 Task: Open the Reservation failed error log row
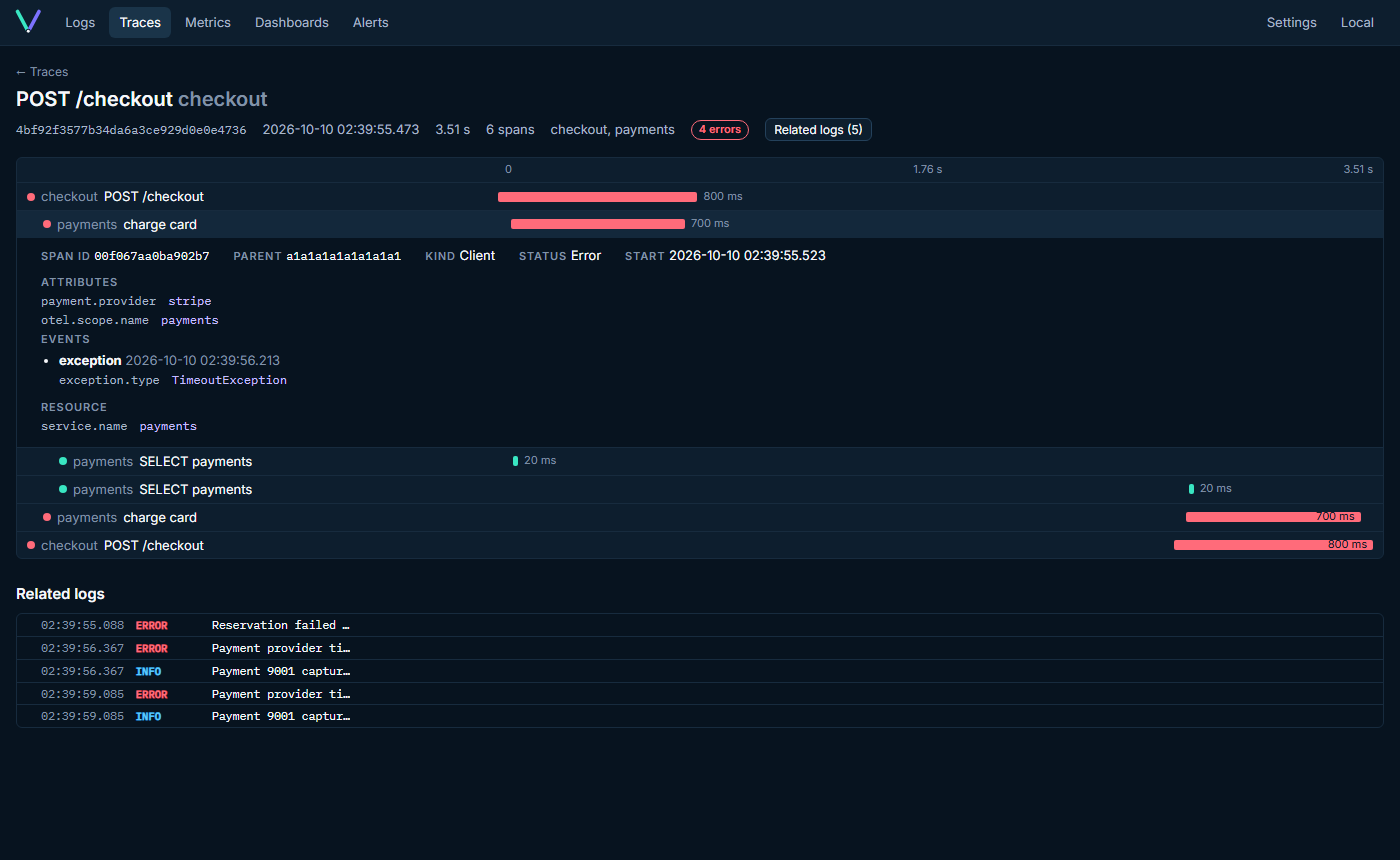tap(700, 625)
